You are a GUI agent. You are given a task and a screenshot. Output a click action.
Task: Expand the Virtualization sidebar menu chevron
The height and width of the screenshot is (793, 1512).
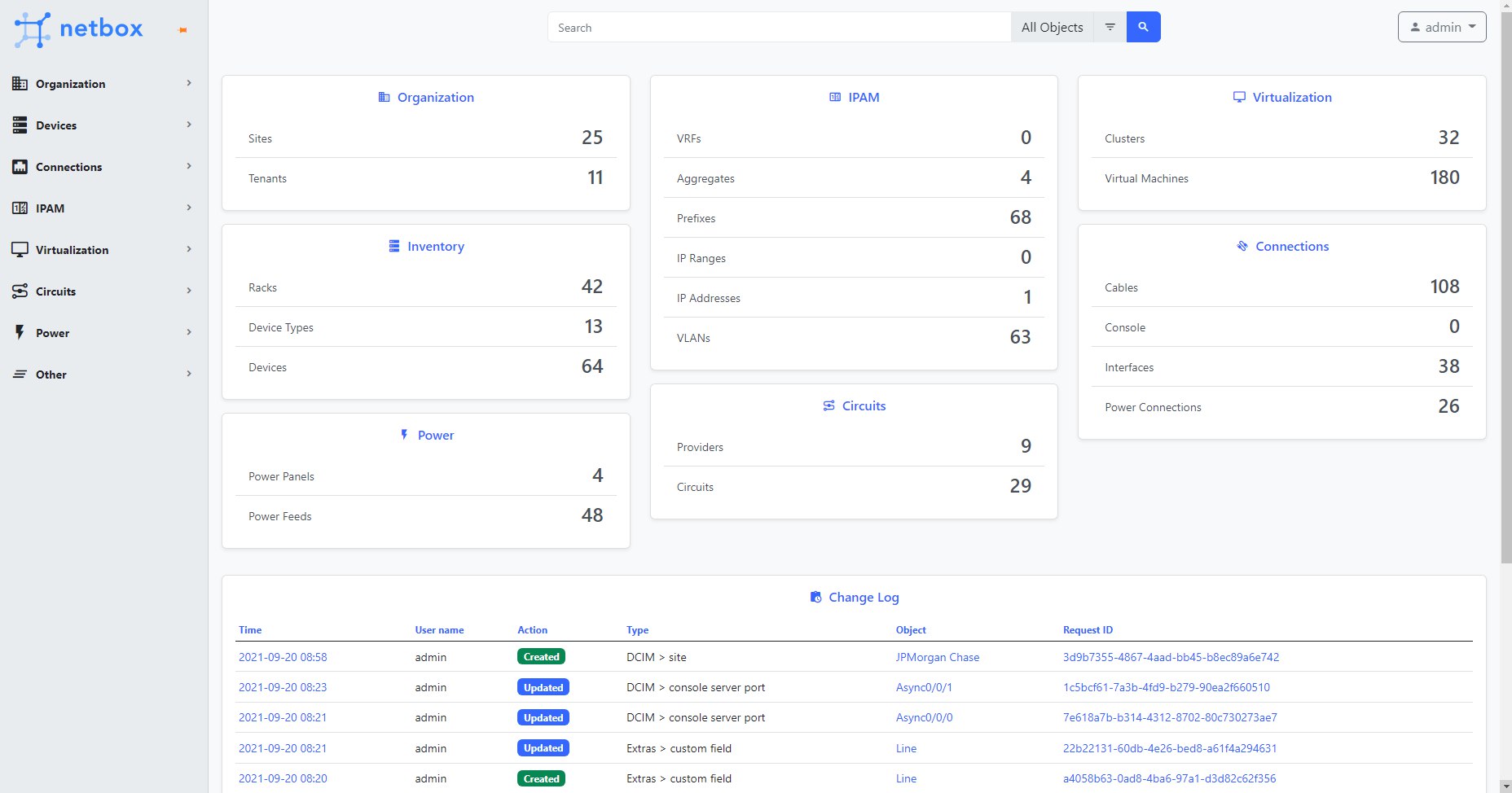point(189,249)
